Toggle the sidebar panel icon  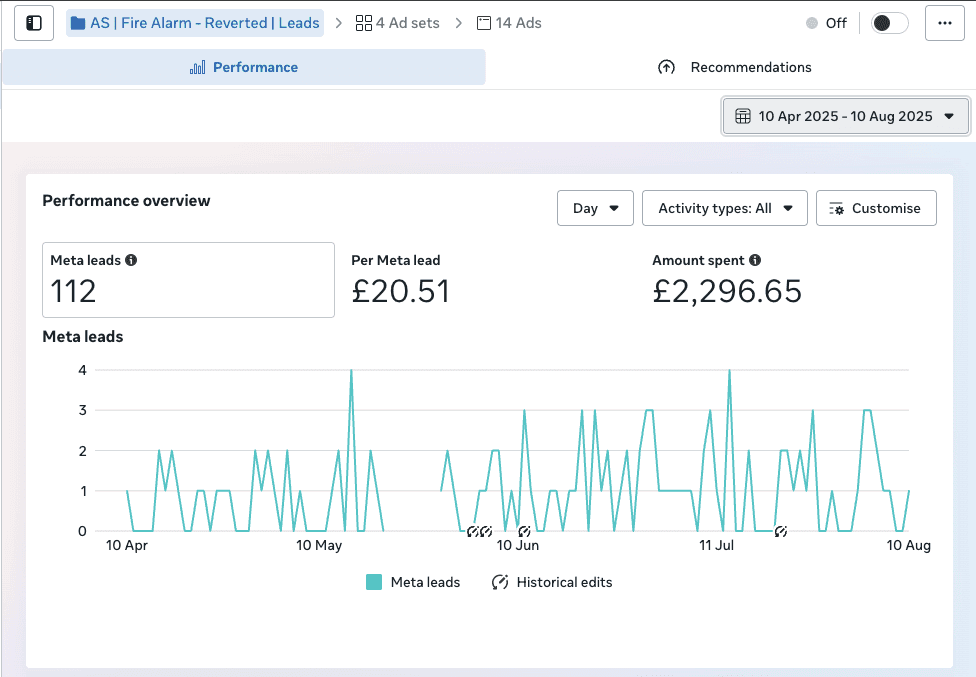[34, 23]
